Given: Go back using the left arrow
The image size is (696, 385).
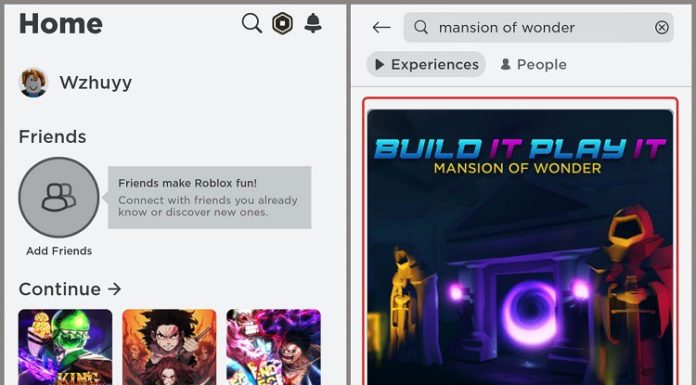Looking at the screenshot, I should pos(381,28).
